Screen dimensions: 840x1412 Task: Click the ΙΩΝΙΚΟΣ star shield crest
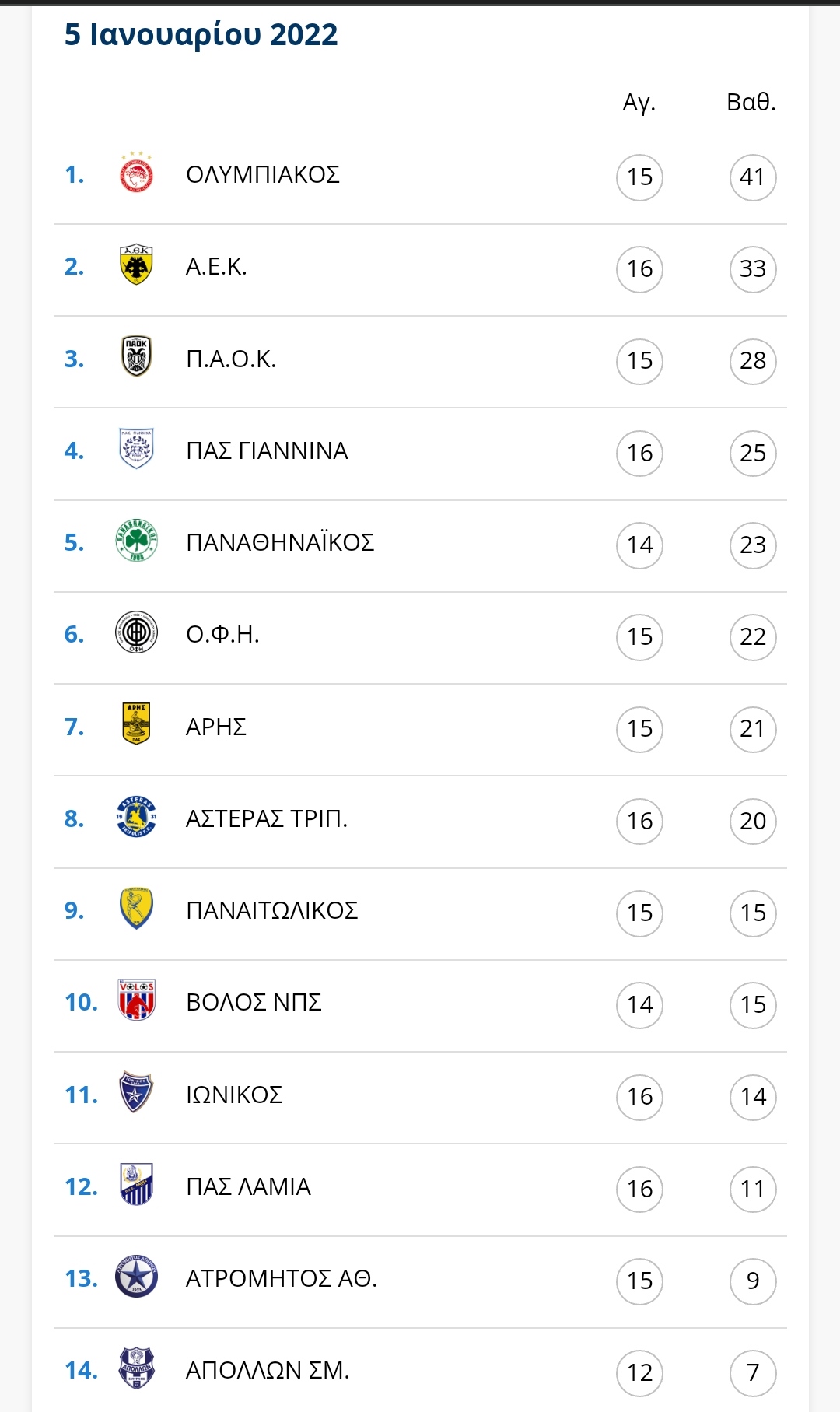pyautogui.click(x=136, y=1092)
